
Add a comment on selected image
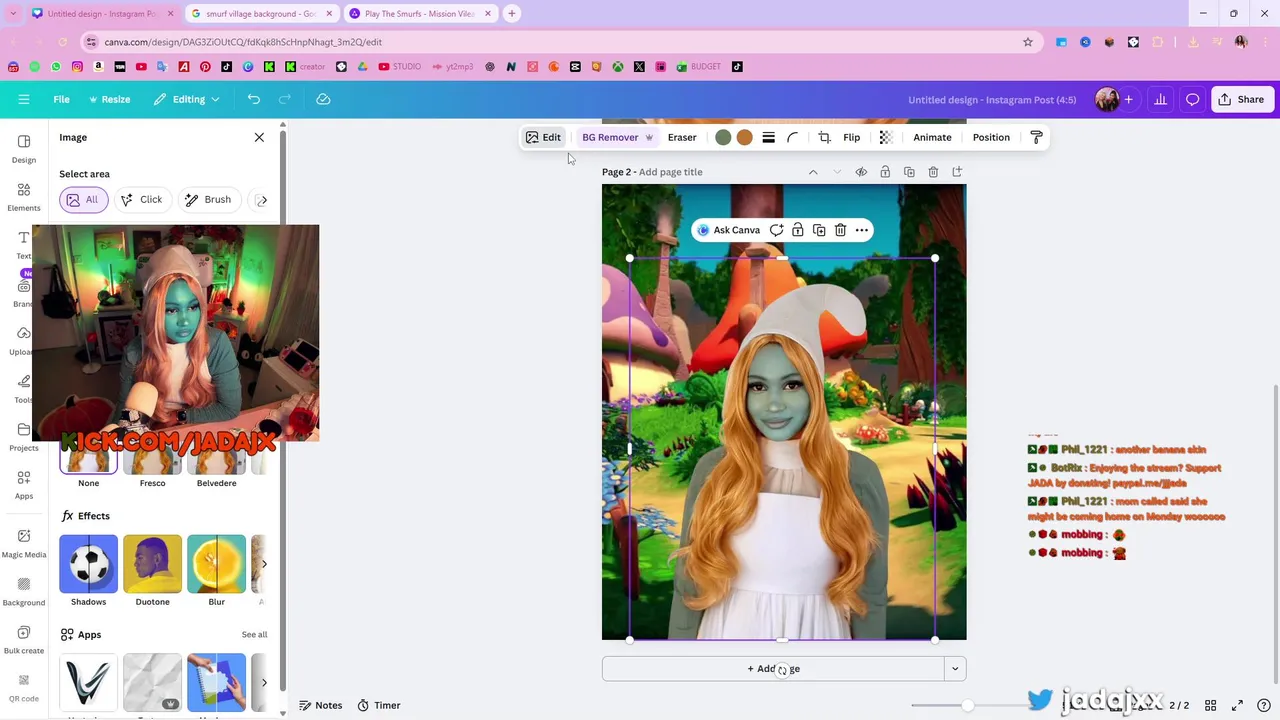click(776, 230)
